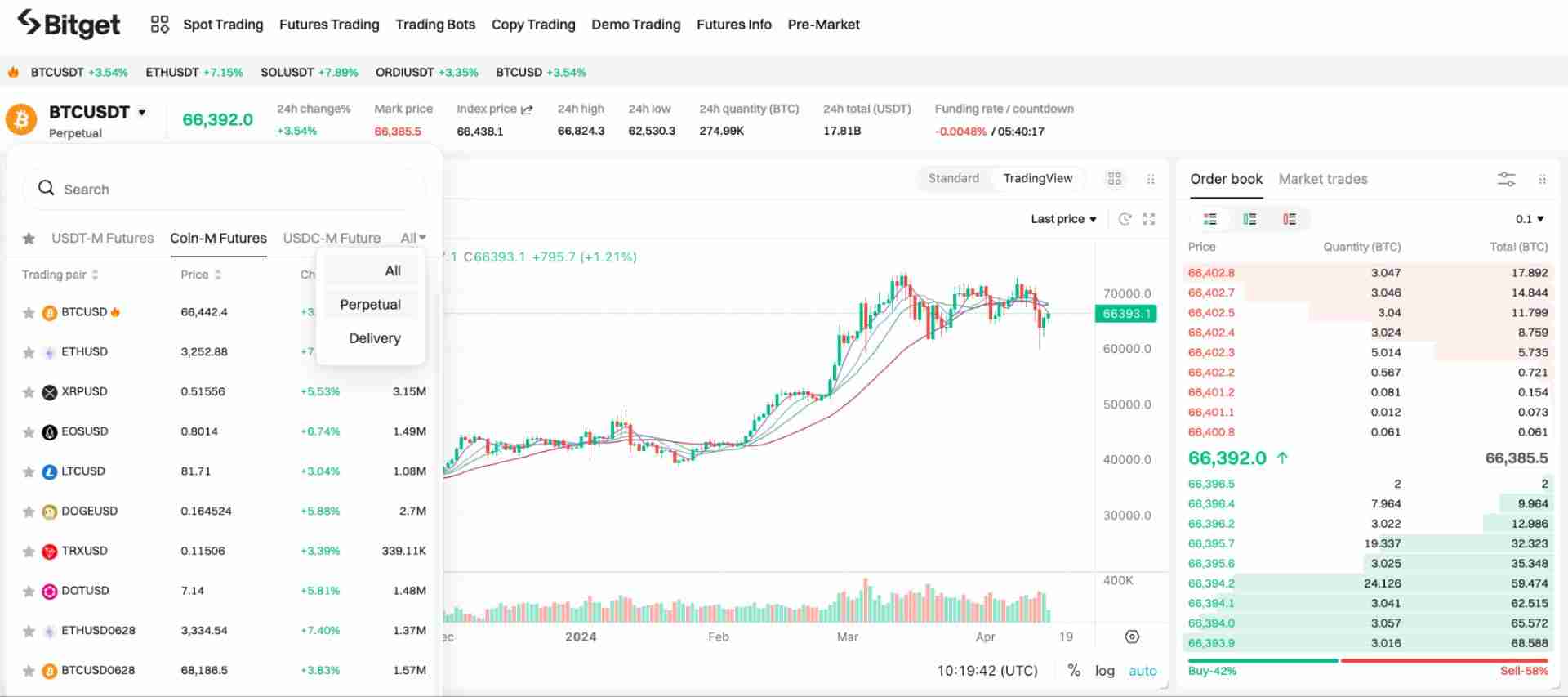Image resolution: width=1568 pixels, height=697 pixels.
Task: Click the trading pair Search field
Action: click(225, 190)
